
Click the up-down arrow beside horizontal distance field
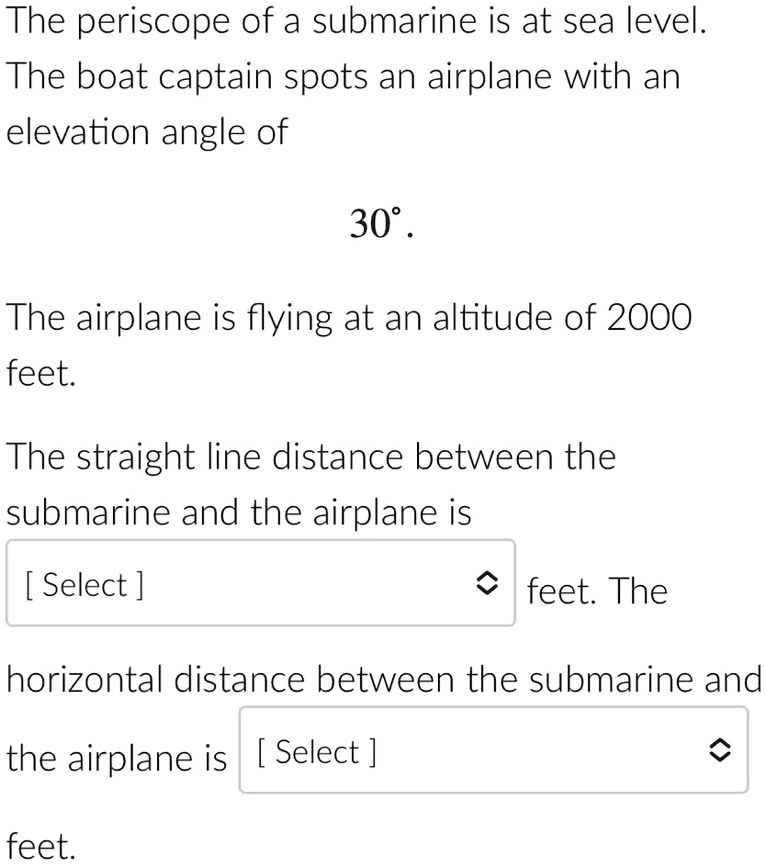point(722,751)
